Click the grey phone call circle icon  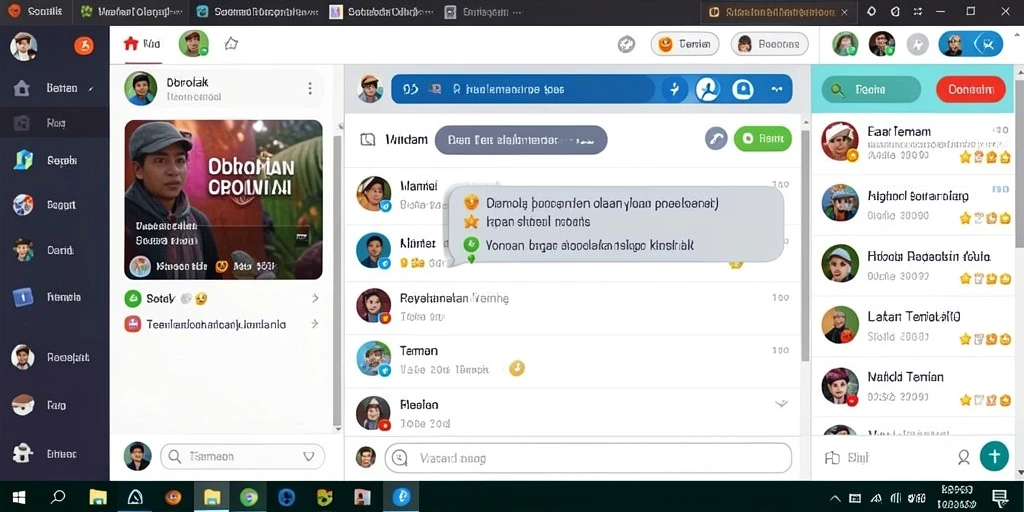pyautogui.click(x=716, y=138)
